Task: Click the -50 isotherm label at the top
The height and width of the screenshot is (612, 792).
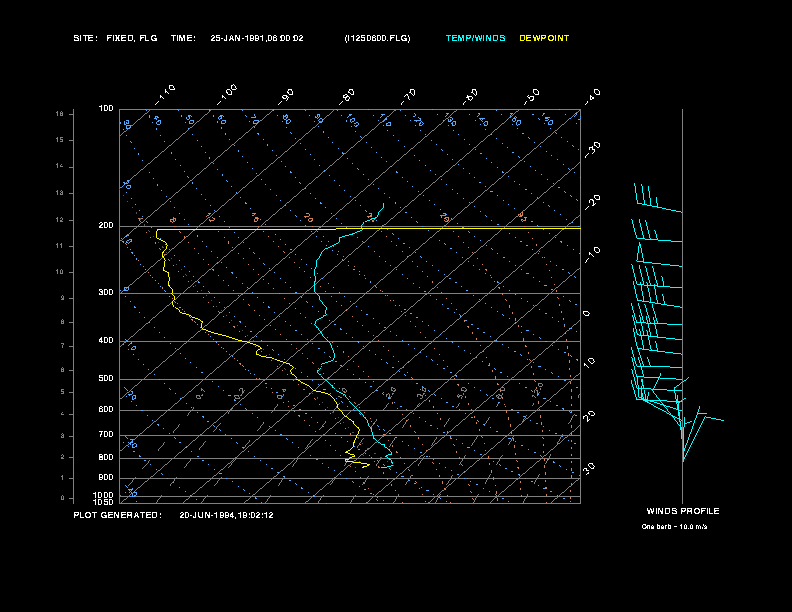Action: click(x=532, y=97)
